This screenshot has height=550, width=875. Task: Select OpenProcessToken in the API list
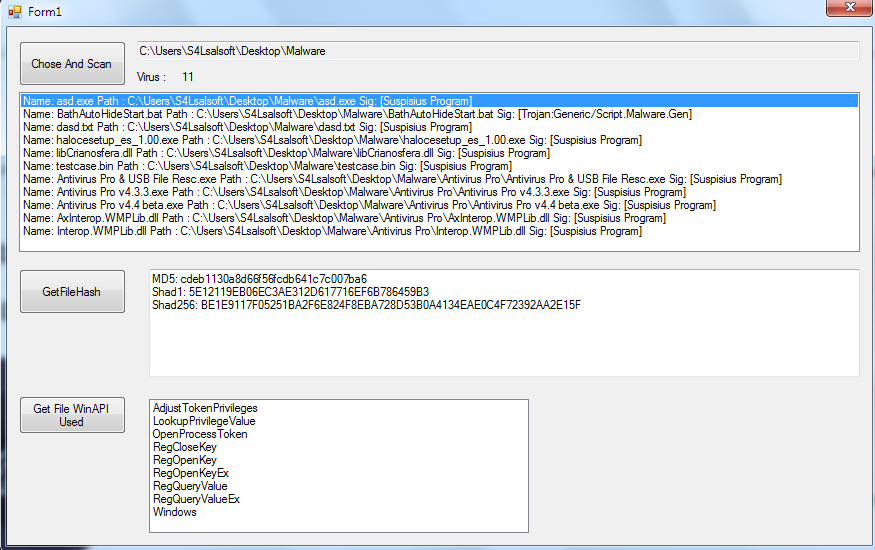tap(339, 434)
